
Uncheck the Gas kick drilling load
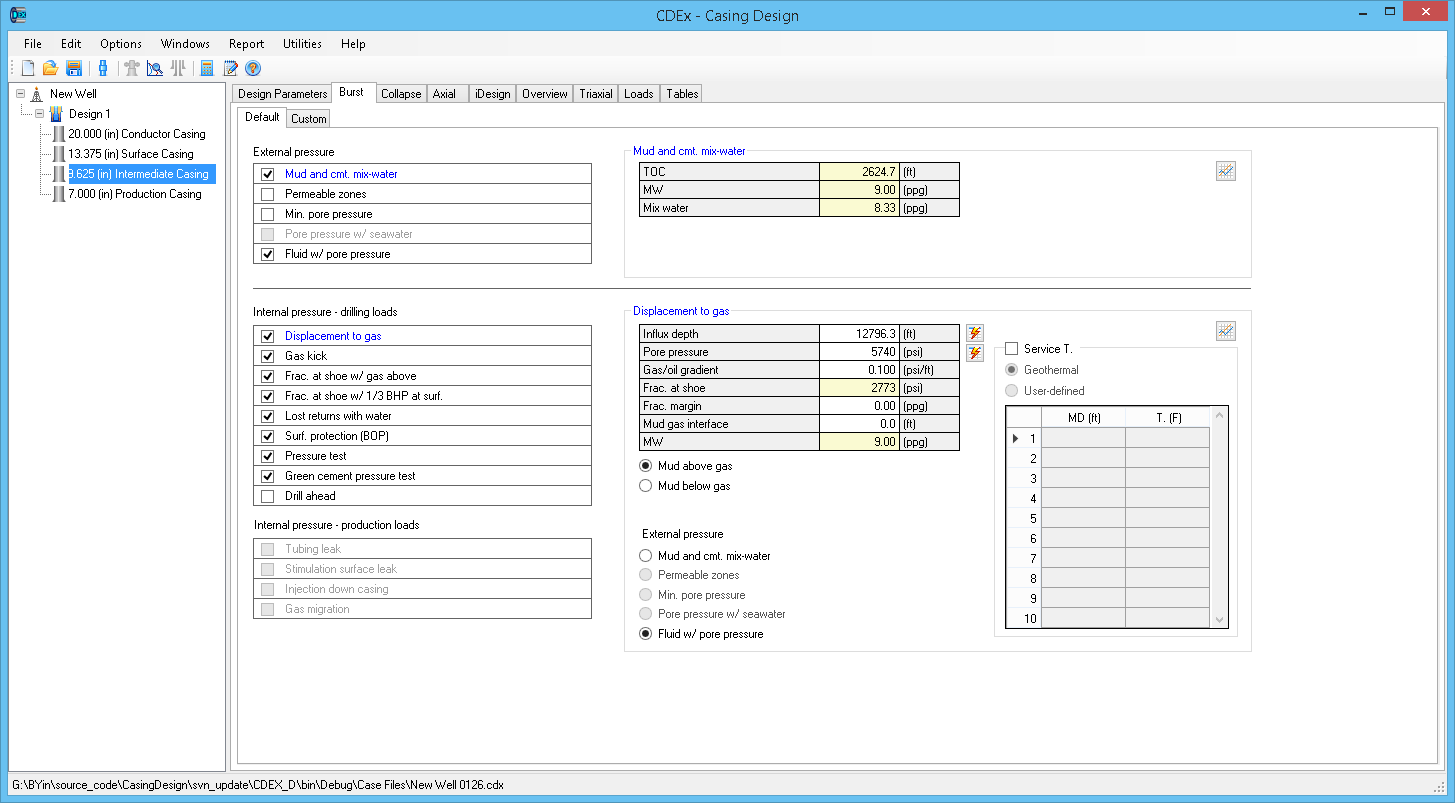267,356
